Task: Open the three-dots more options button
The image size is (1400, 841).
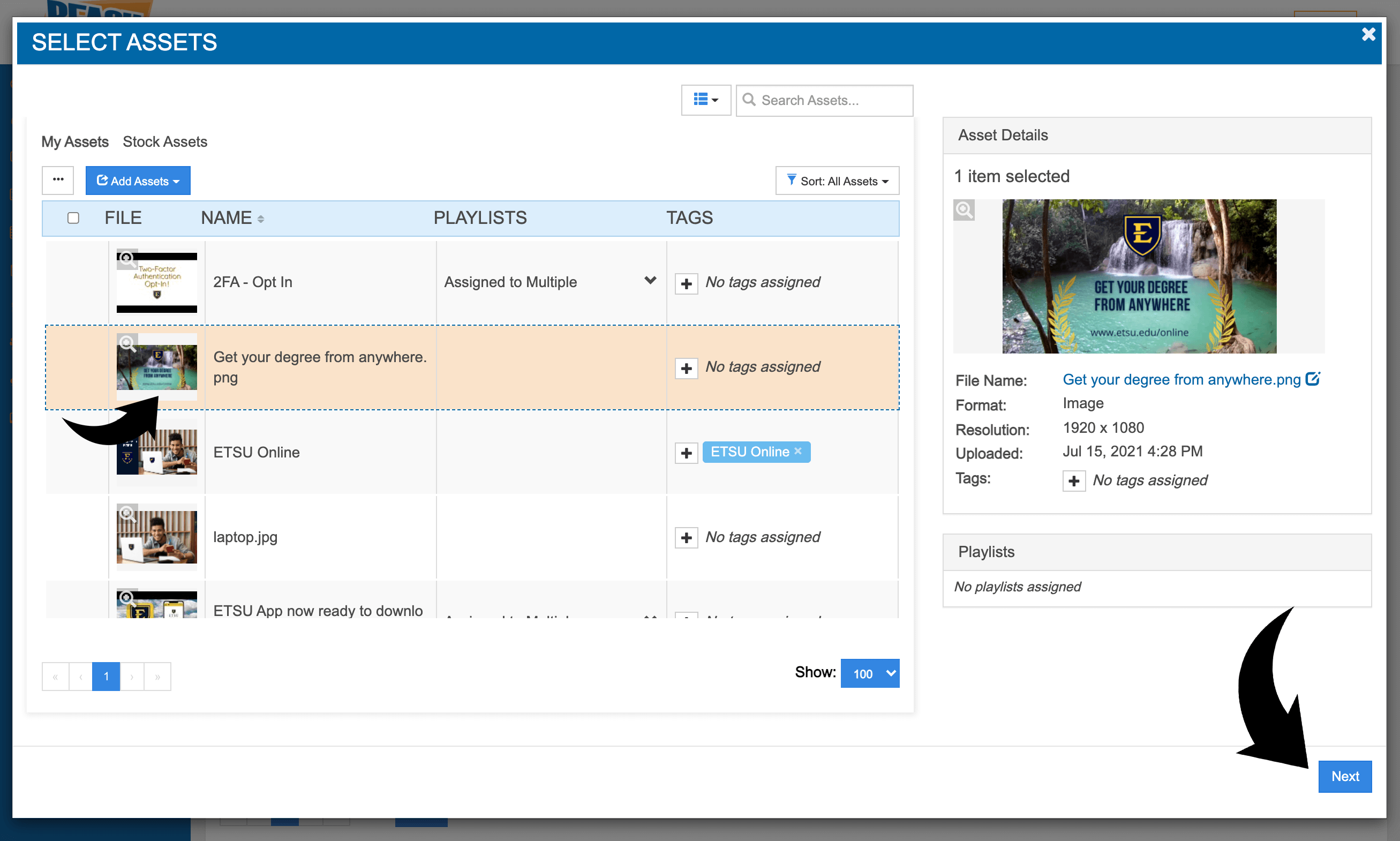Action: tap(58, 180)
